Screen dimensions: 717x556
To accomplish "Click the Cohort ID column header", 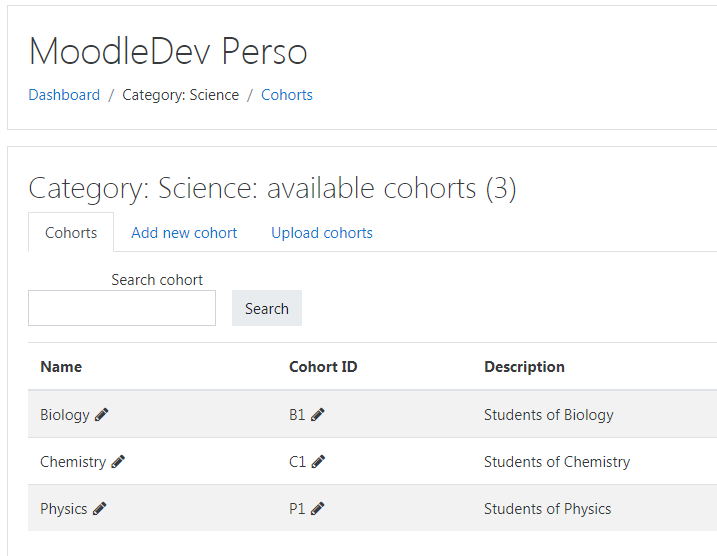I will click(x=323, y=367).
